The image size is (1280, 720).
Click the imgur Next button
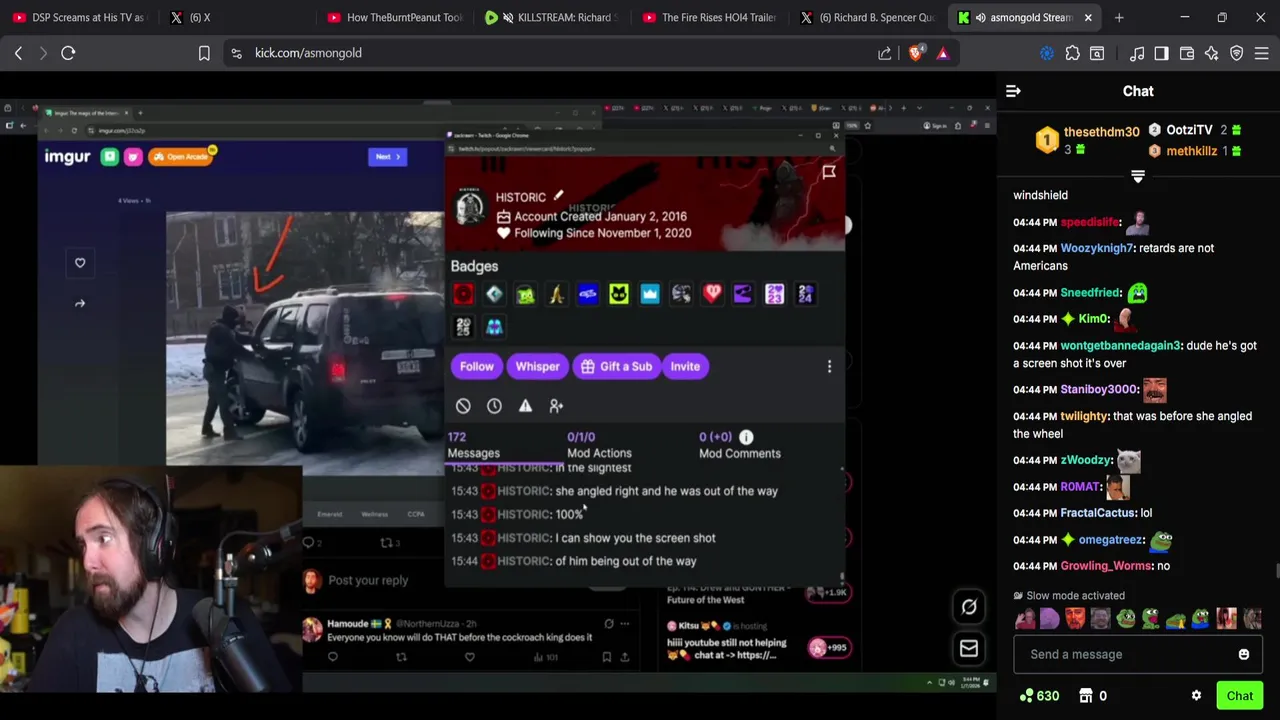pyautogui.click(x=387, y=157)
